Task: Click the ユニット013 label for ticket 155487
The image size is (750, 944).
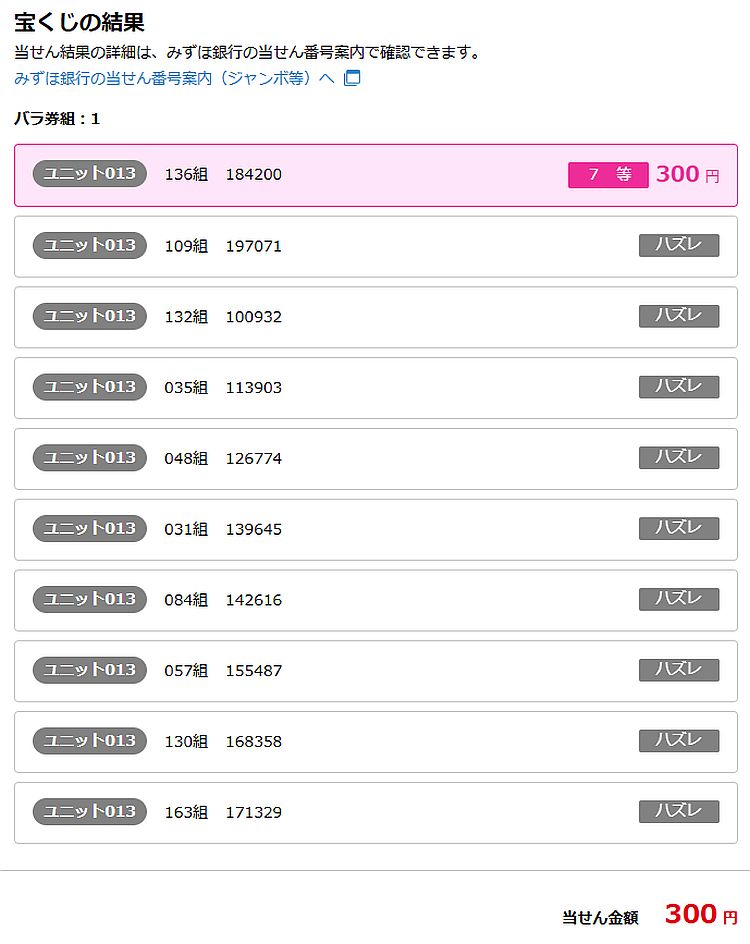Action: pos(90,670)
